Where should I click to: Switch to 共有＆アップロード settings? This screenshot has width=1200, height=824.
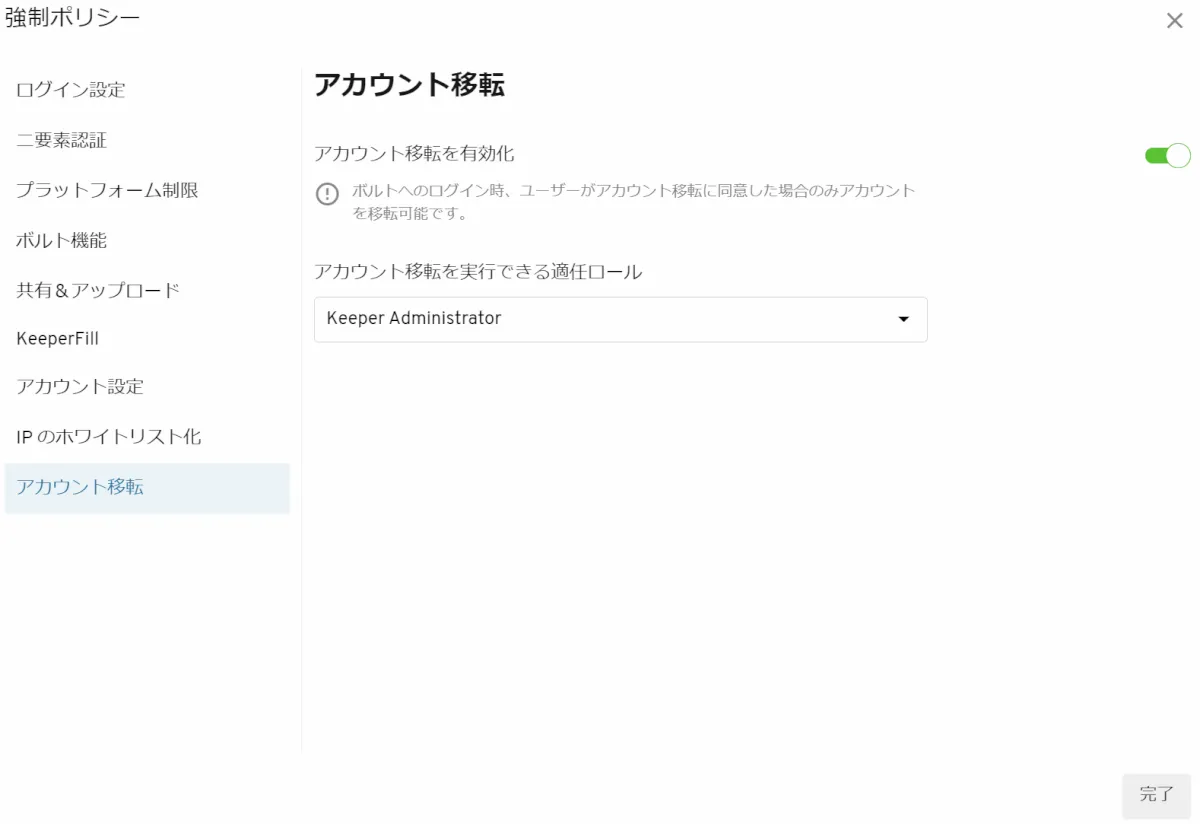tap(98, 291)
